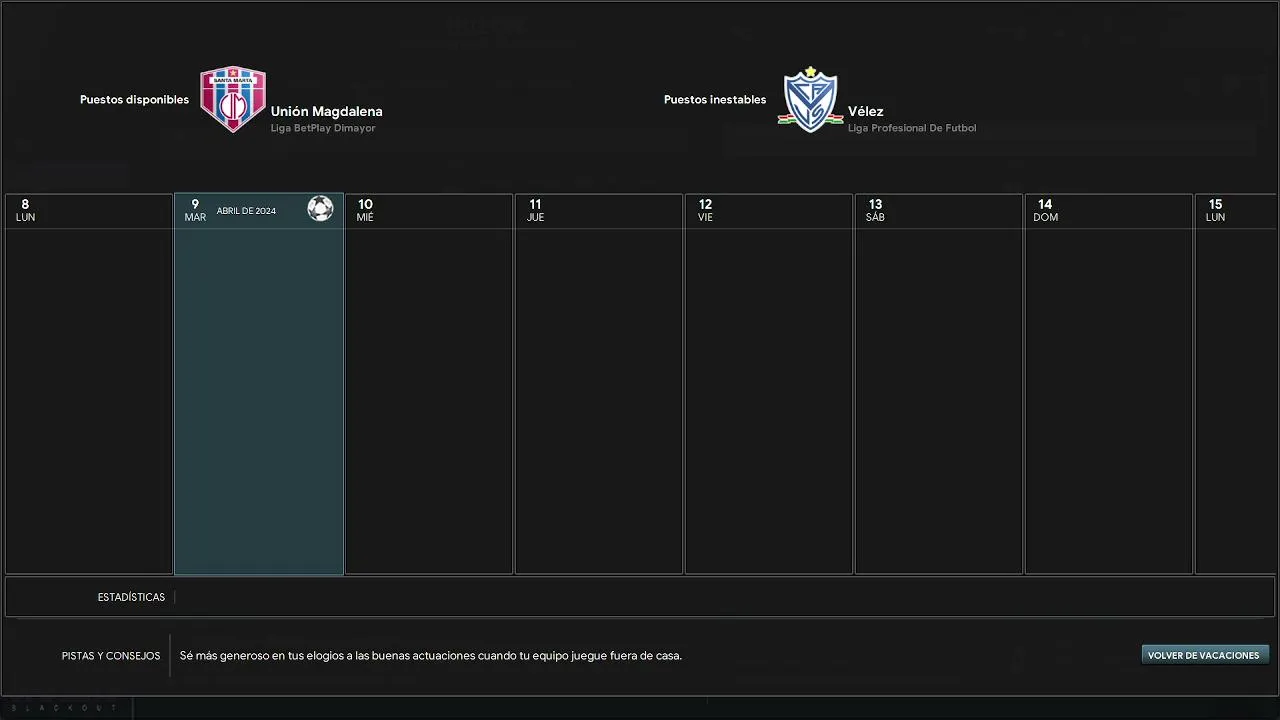Select the Friday 12 calendar day
This screenshot has width=1280, height=720.
click(769, 384)
